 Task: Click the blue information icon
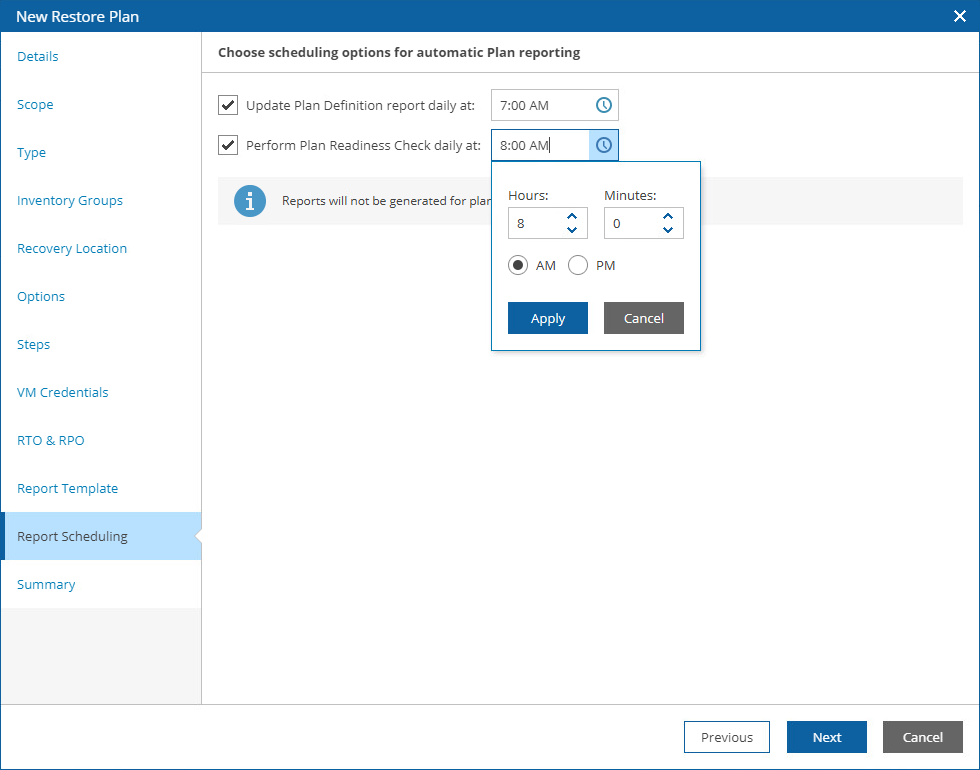pyautogui.click(x=249, y=201)
